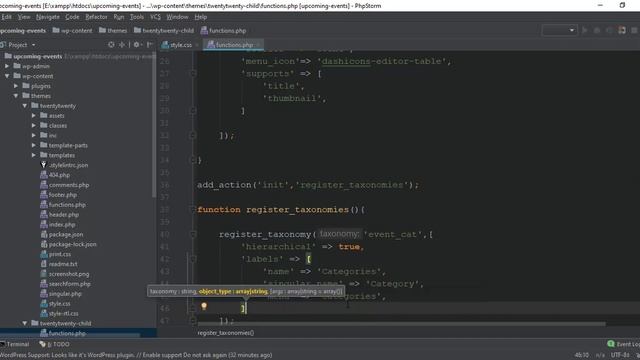Image resolution: width=640 pixels, height=360 pixels.
Task: Select package.json in the project tree
Action: tap(62, 234)
